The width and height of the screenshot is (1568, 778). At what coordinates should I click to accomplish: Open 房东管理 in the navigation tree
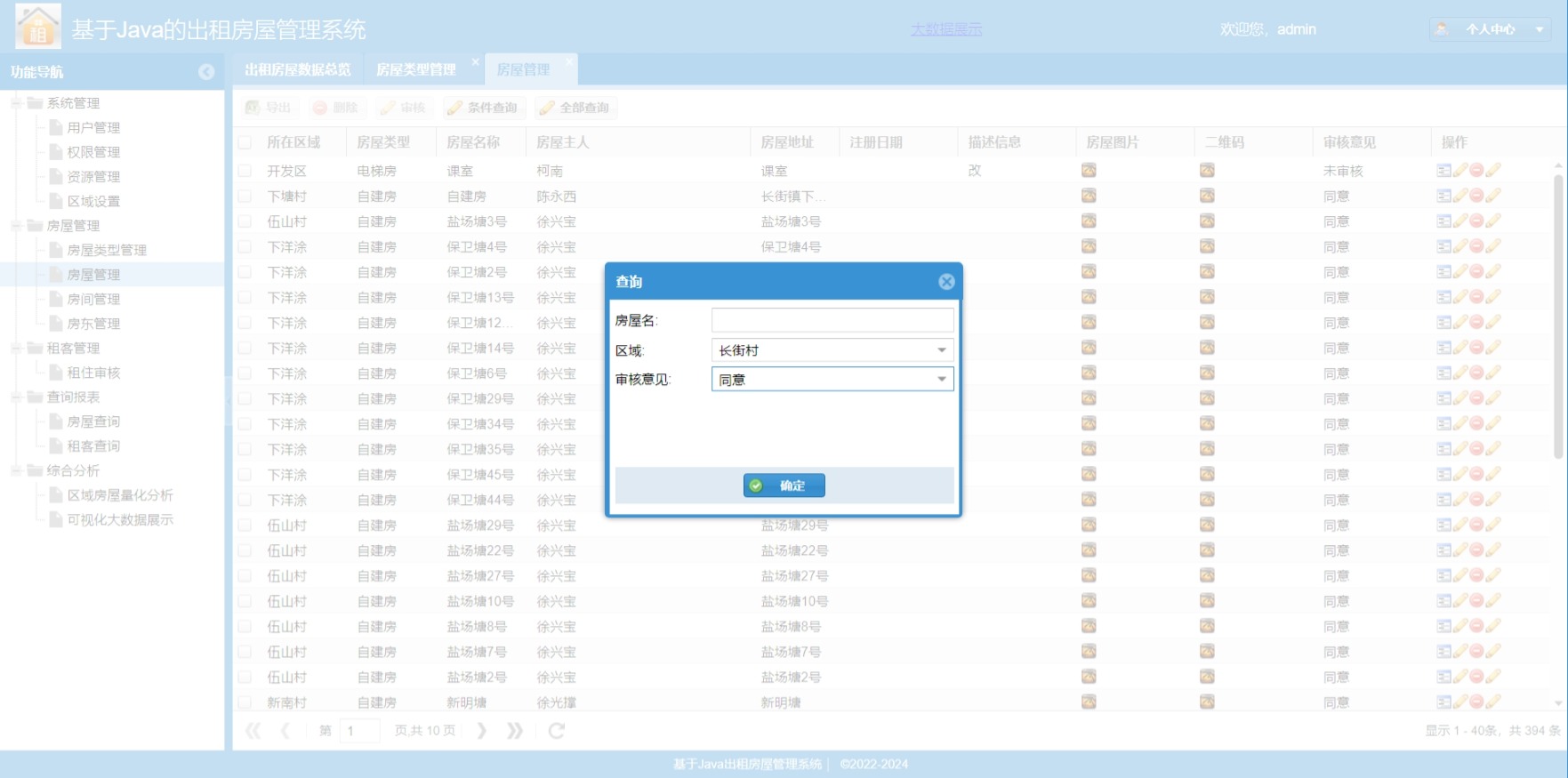click(93, 324)
